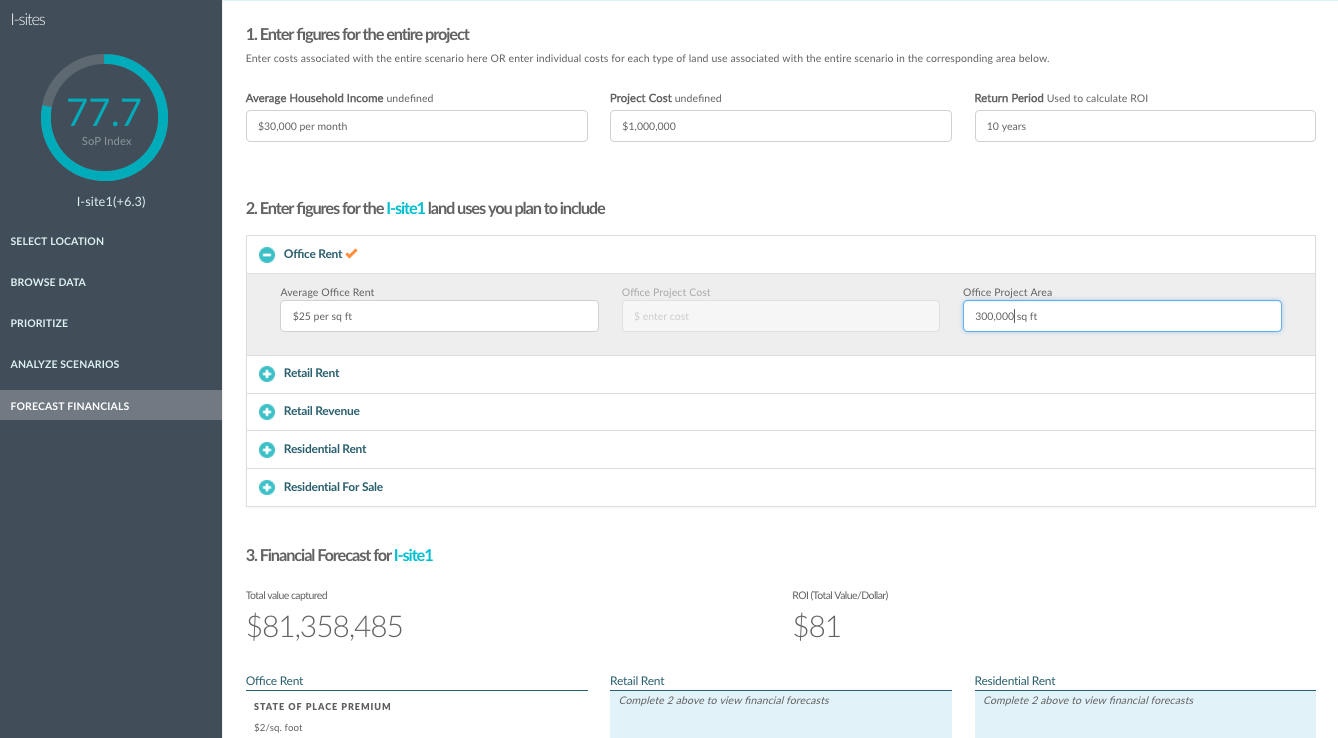The height and width of the screenshot is (738, 1338).
Task: Click the Total value captured label
Action: coord(287,595)
